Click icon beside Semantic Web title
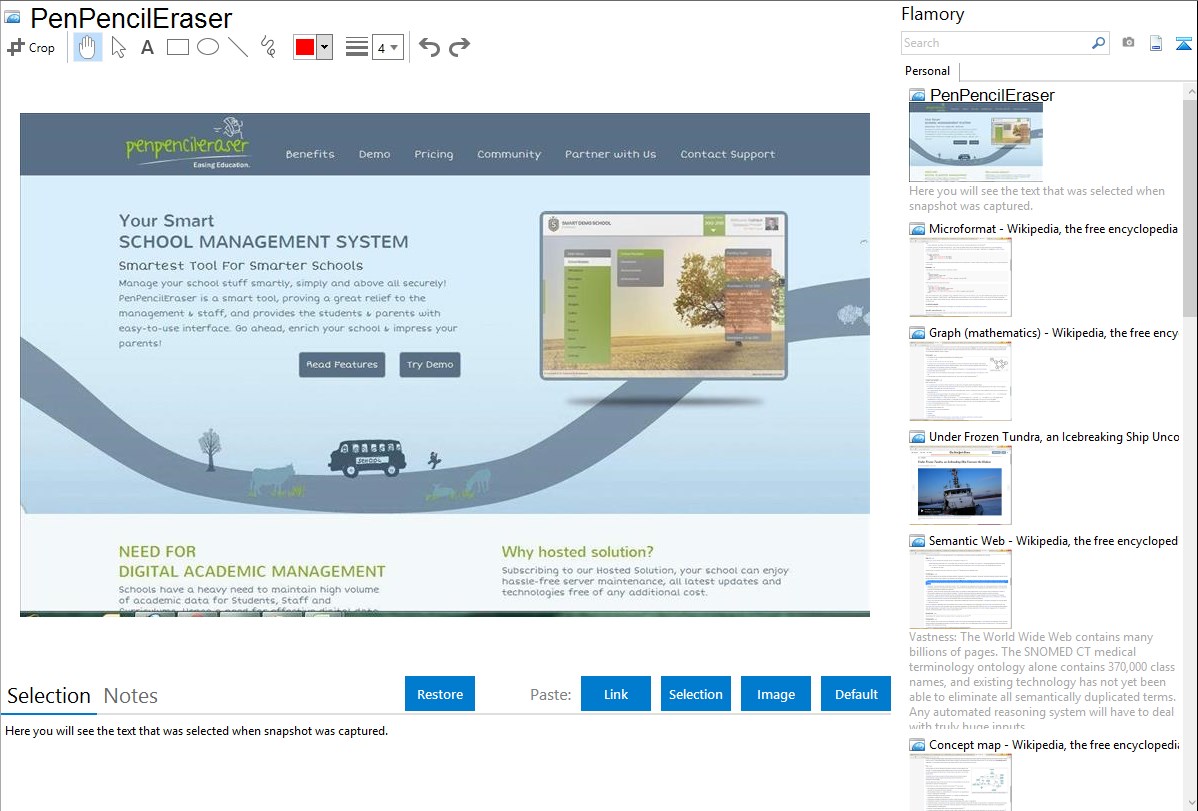 917,540
